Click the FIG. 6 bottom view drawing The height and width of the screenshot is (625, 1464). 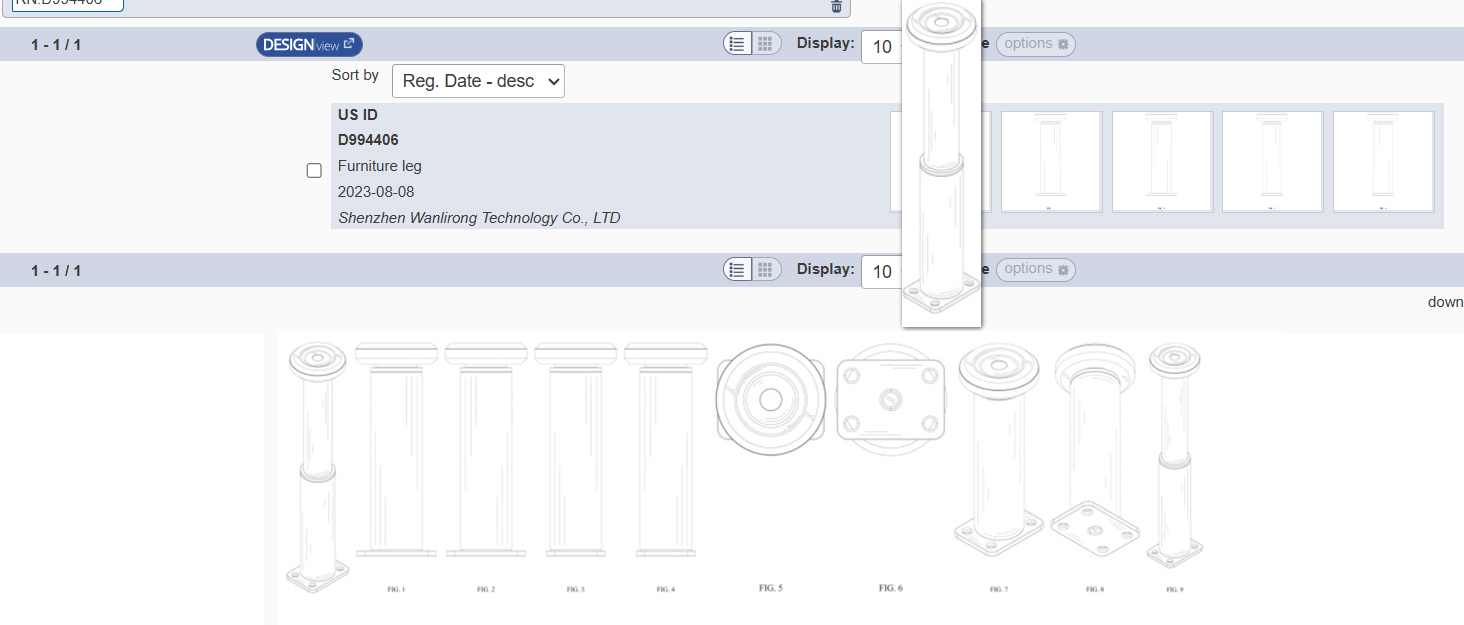[890, 399]
